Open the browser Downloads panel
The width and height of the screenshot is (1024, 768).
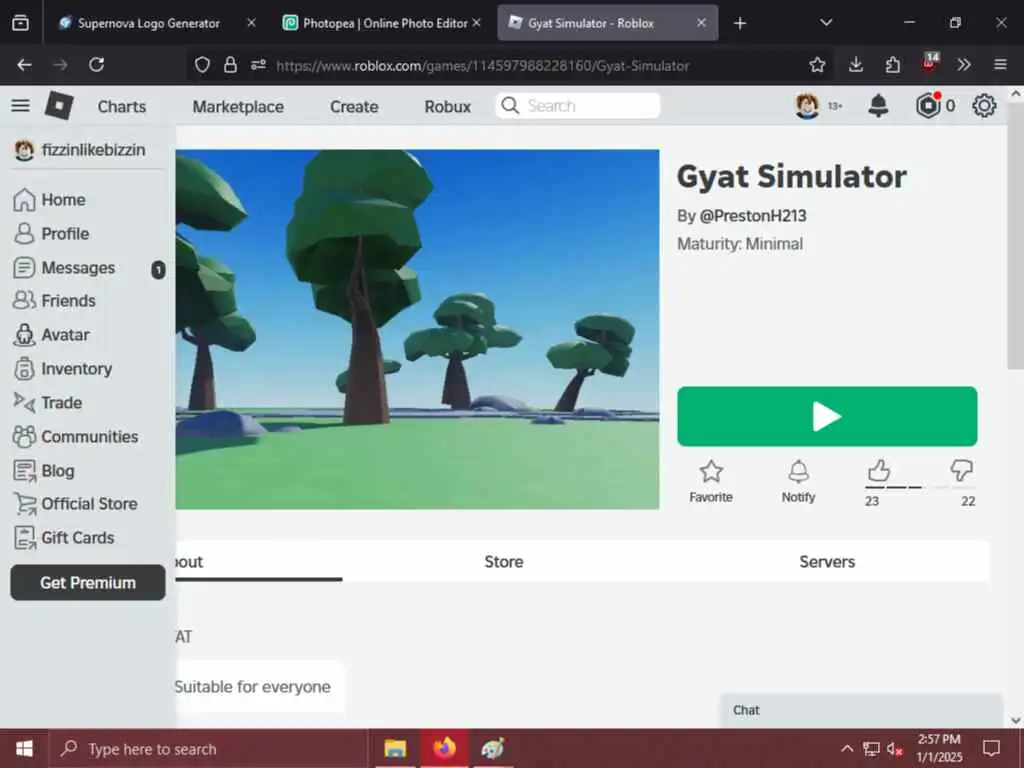[856, 65]
